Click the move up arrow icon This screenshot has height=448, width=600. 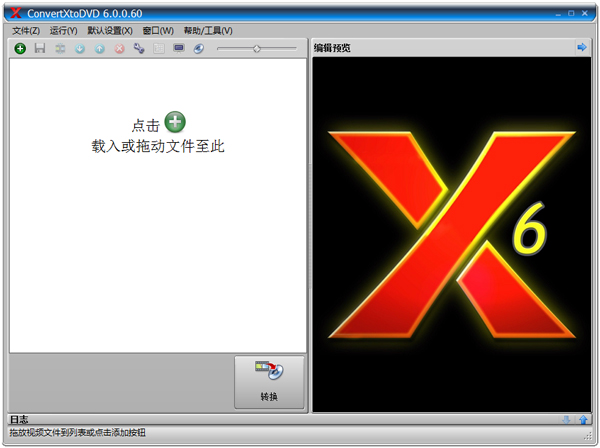(x=99, y=49)
